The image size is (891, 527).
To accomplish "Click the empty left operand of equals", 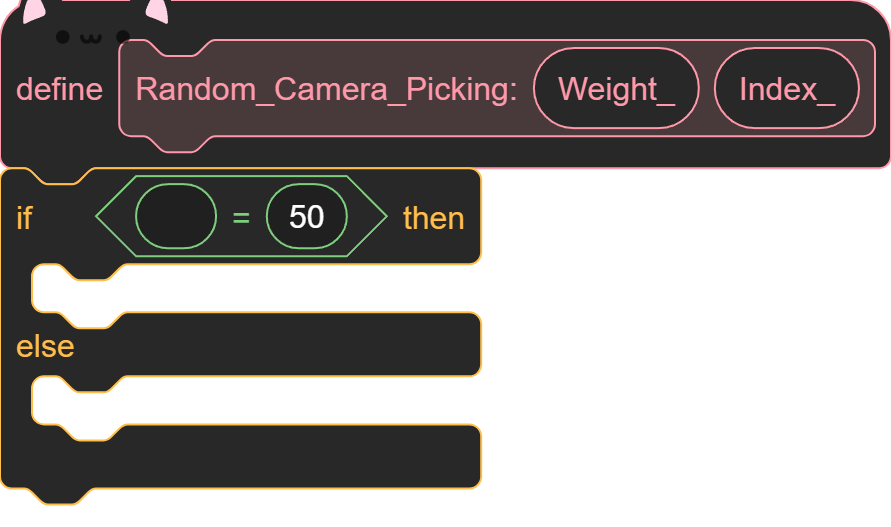I will click(x=176, y=216).
